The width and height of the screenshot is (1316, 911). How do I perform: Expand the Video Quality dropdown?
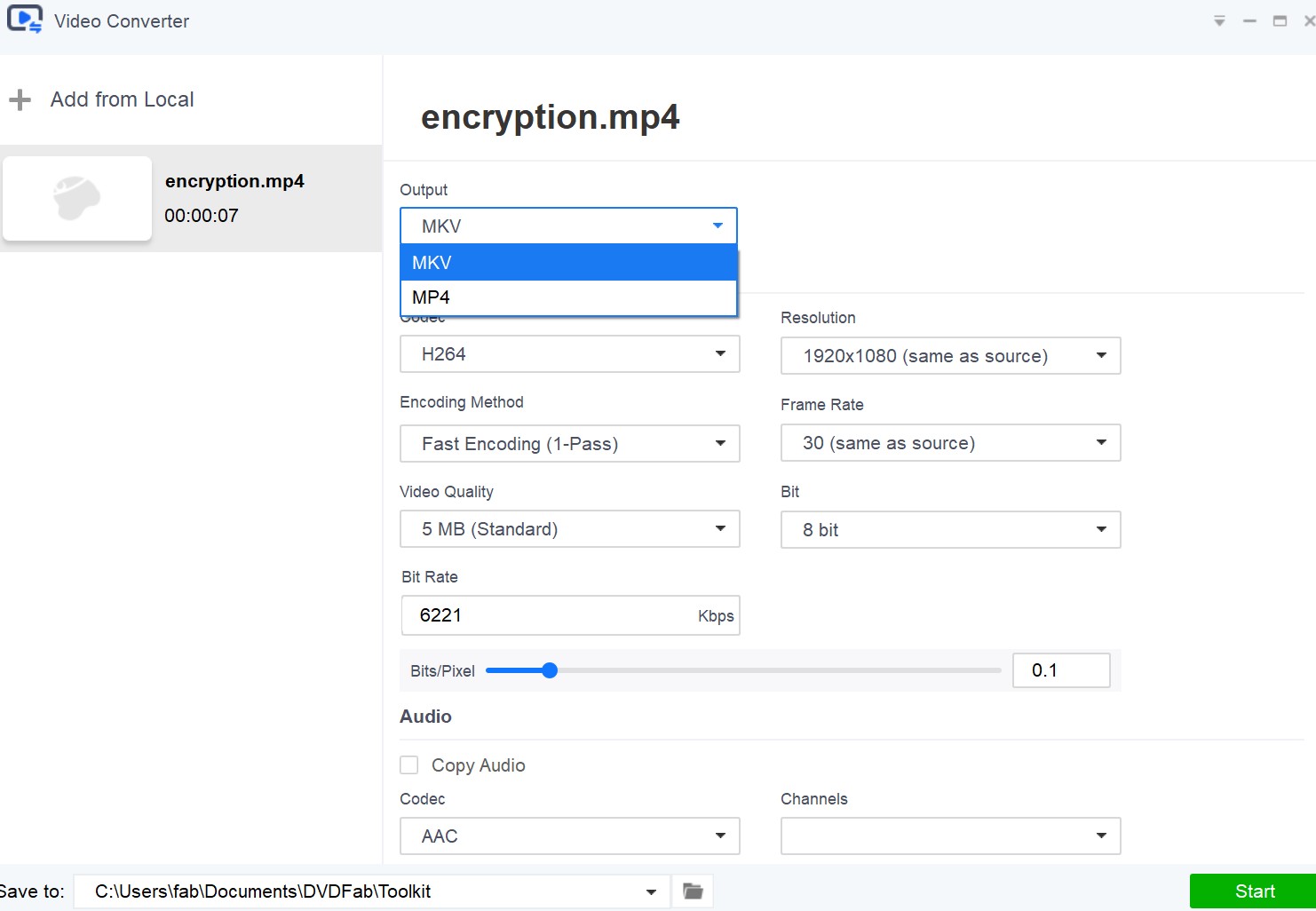[569, 529]
